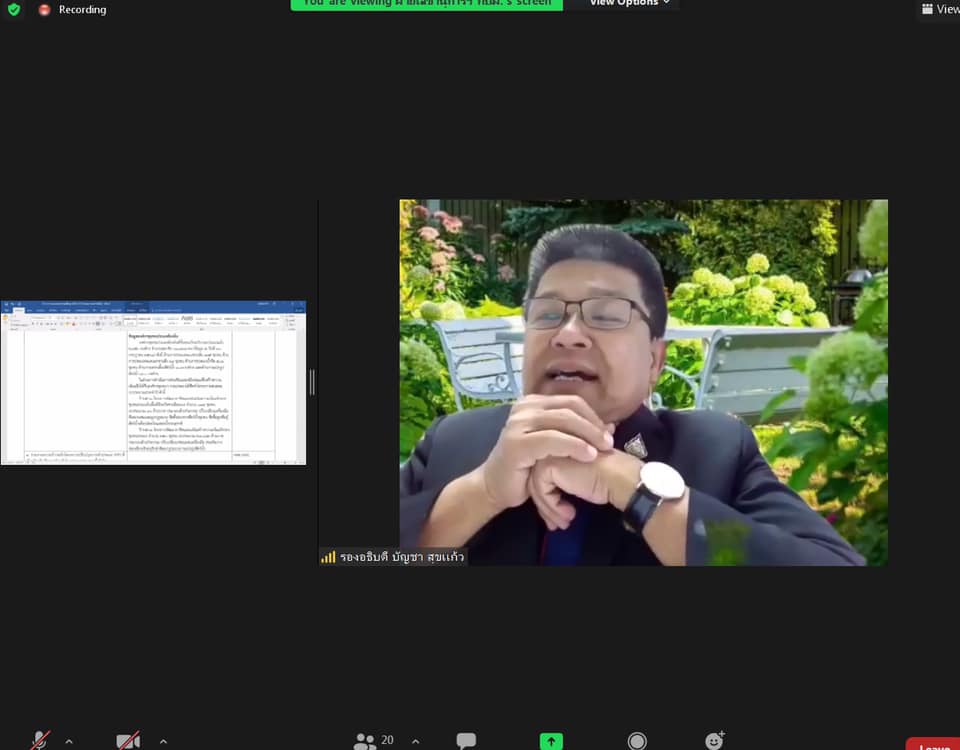Click the View button in the top corner
This screenshot has width=960, height=750.
[940, 9]
